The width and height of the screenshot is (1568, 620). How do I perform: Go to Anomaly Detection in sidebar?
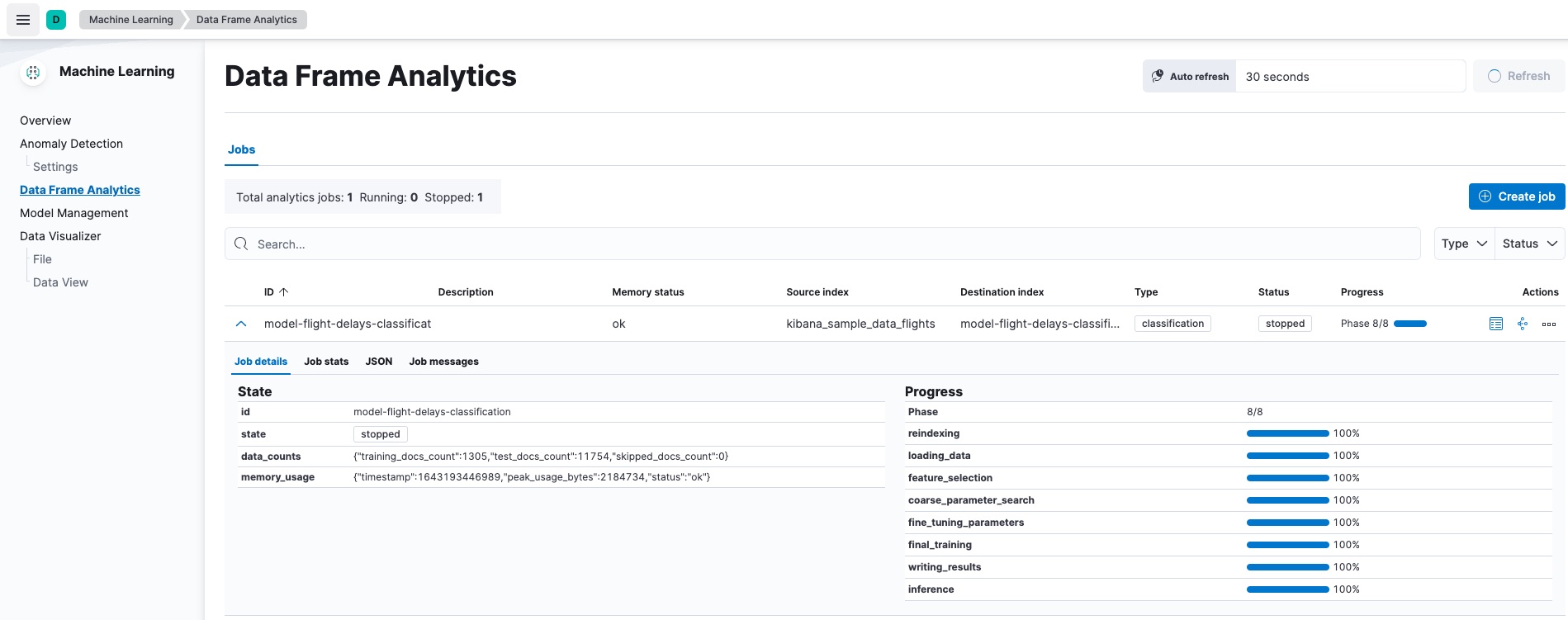71,144
